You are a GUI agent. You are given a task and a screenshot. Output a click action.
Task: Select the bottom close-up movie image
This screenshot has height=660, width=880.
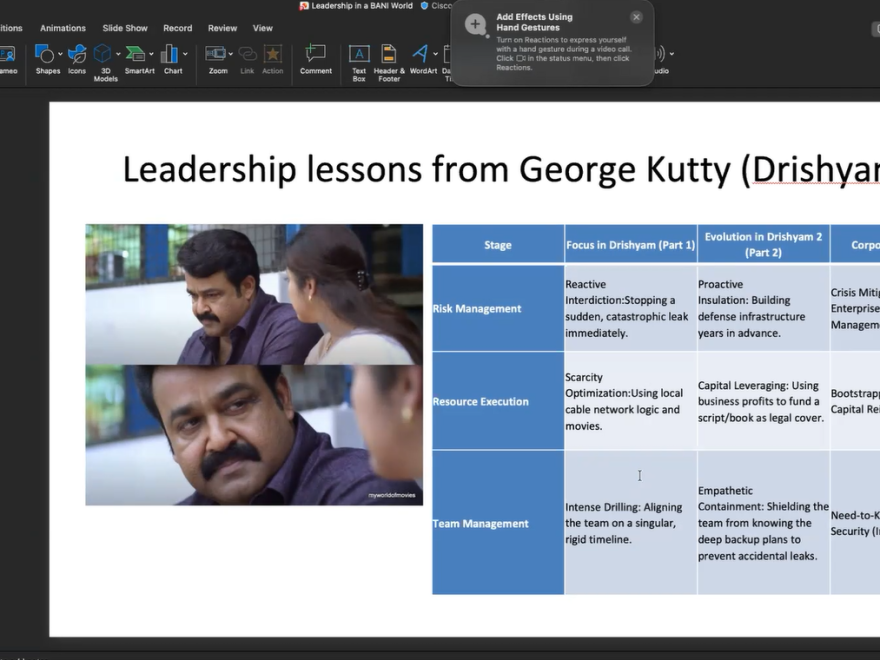(x=254, y=435)
